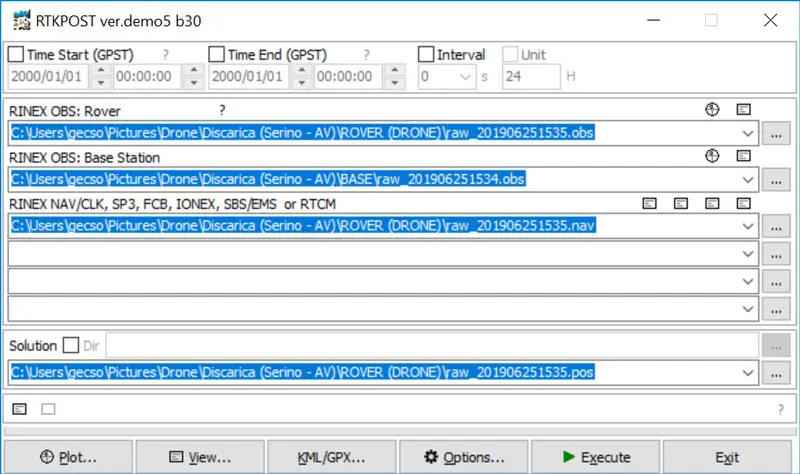
Task: Open first view icon on RINEX NAV row
Action: [649, 204]
